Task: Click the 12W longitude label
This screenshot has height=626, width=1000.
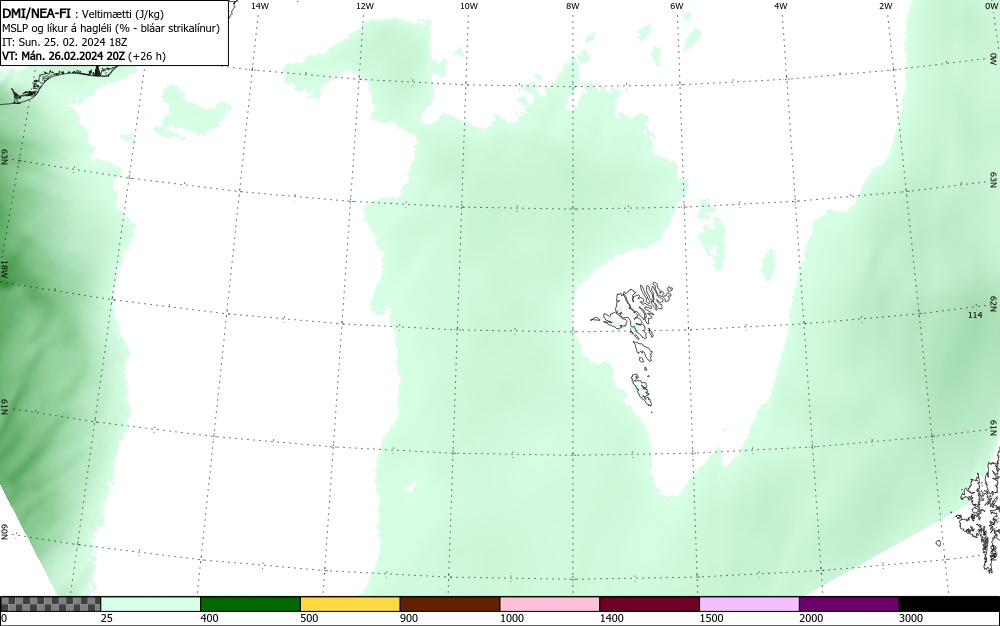Action: (364, 6)
